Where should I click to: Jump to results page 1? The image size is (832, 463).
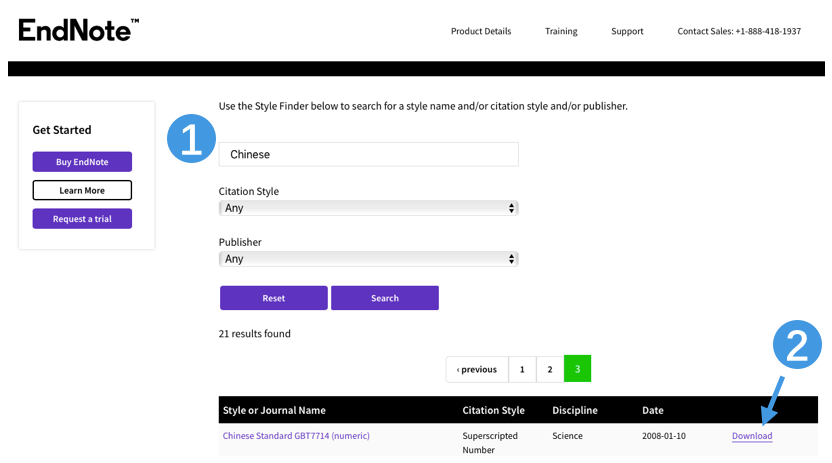[522, 369]
